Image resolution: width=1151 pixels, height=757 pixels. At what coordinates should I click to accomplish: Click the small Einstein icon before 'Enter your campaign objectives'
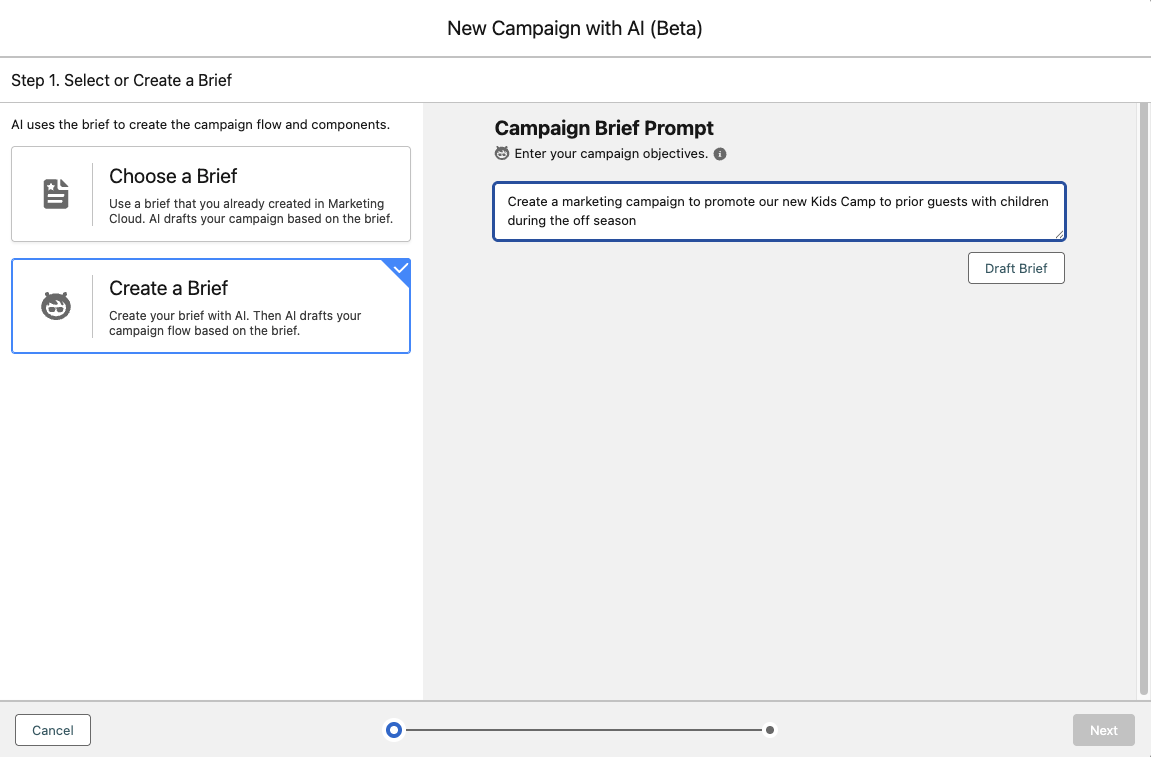tap(502, 154)
